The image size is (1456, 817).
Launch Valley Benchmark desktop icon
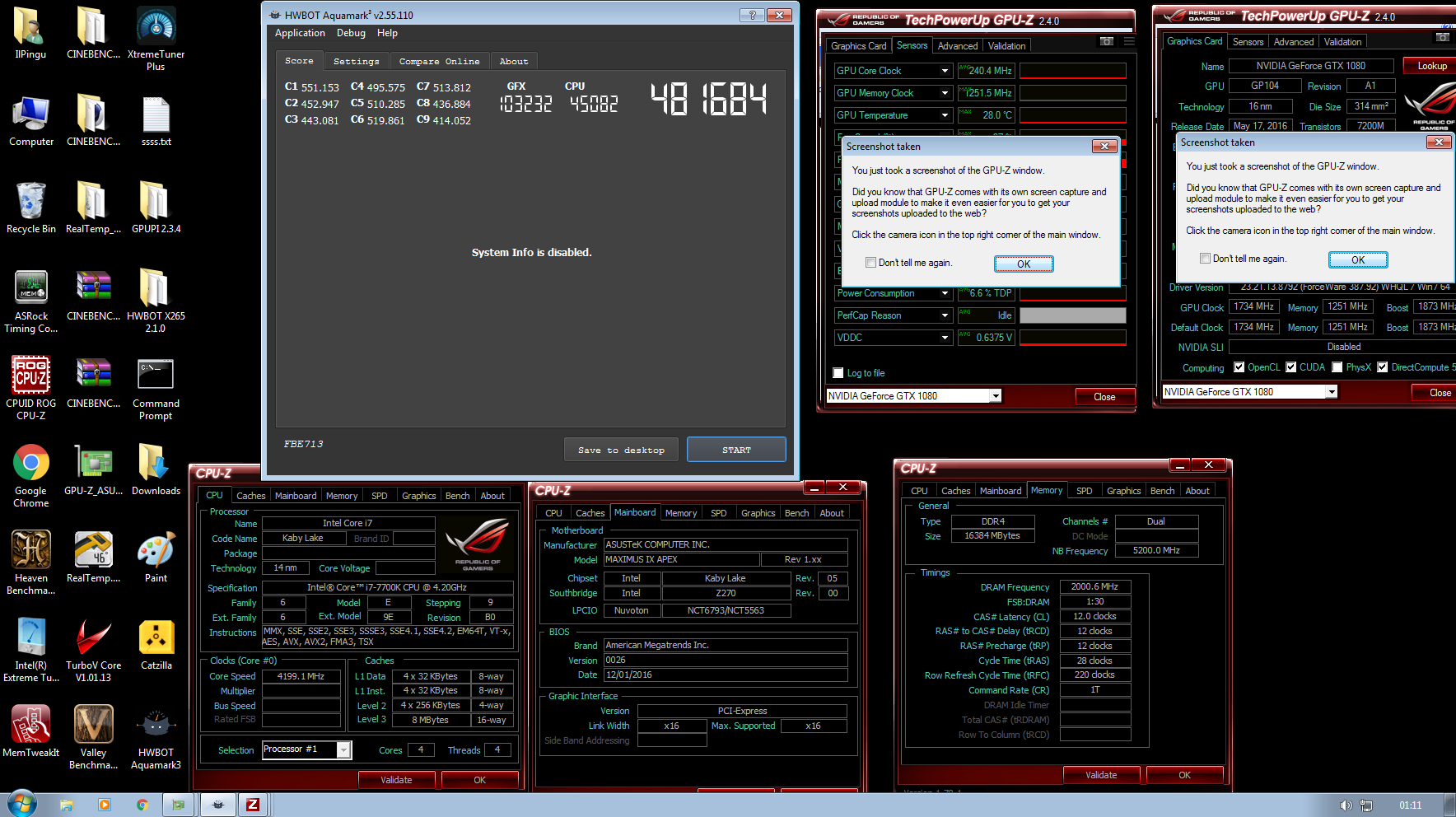pyautogui.click(x=94, y=738)
